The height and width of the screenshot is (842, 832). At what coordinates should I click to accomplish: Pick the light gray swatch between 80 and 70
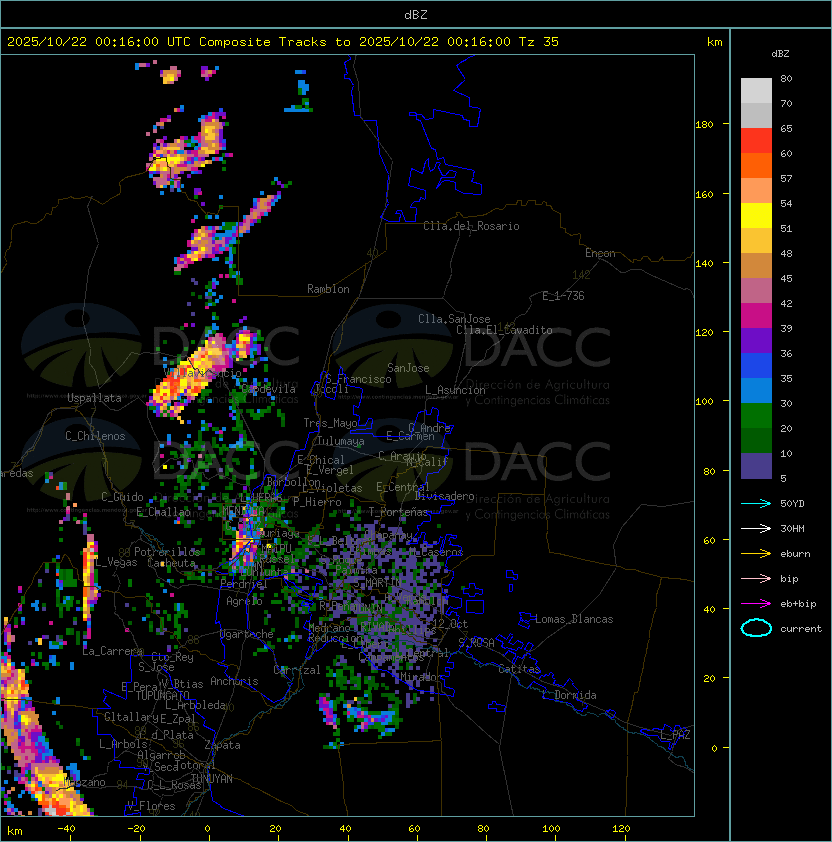tap(756, 91)
